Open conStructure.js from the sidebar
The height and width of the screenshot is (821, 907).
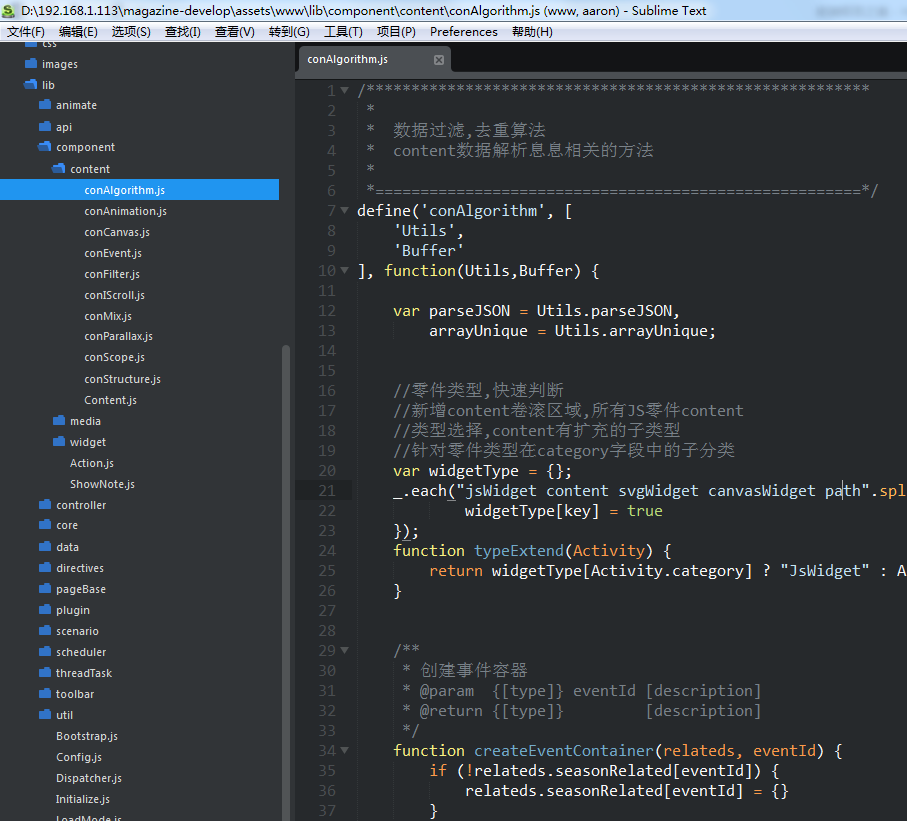tap(123, 379)
